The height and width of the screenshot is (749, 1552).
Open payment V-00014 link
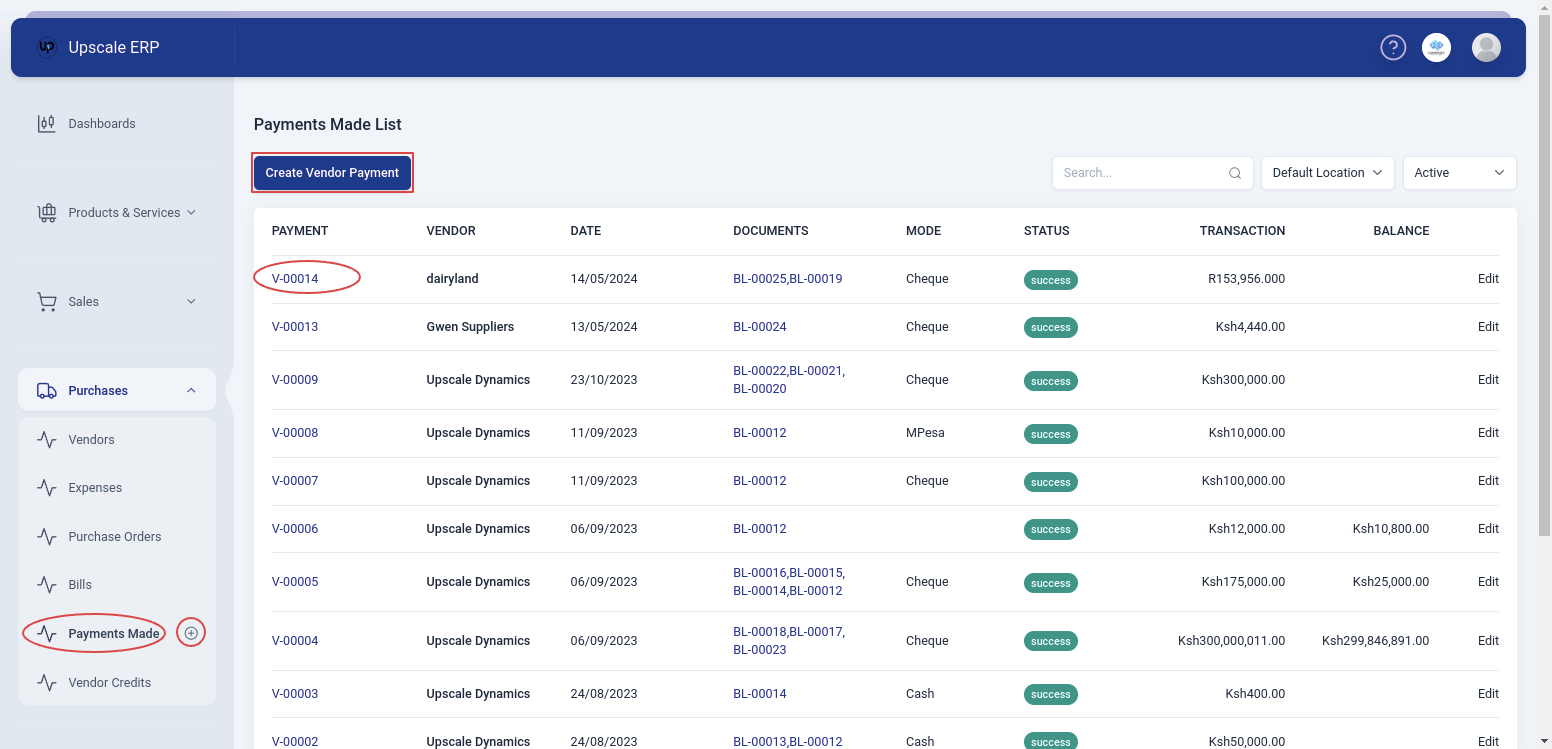pos(295,279)
